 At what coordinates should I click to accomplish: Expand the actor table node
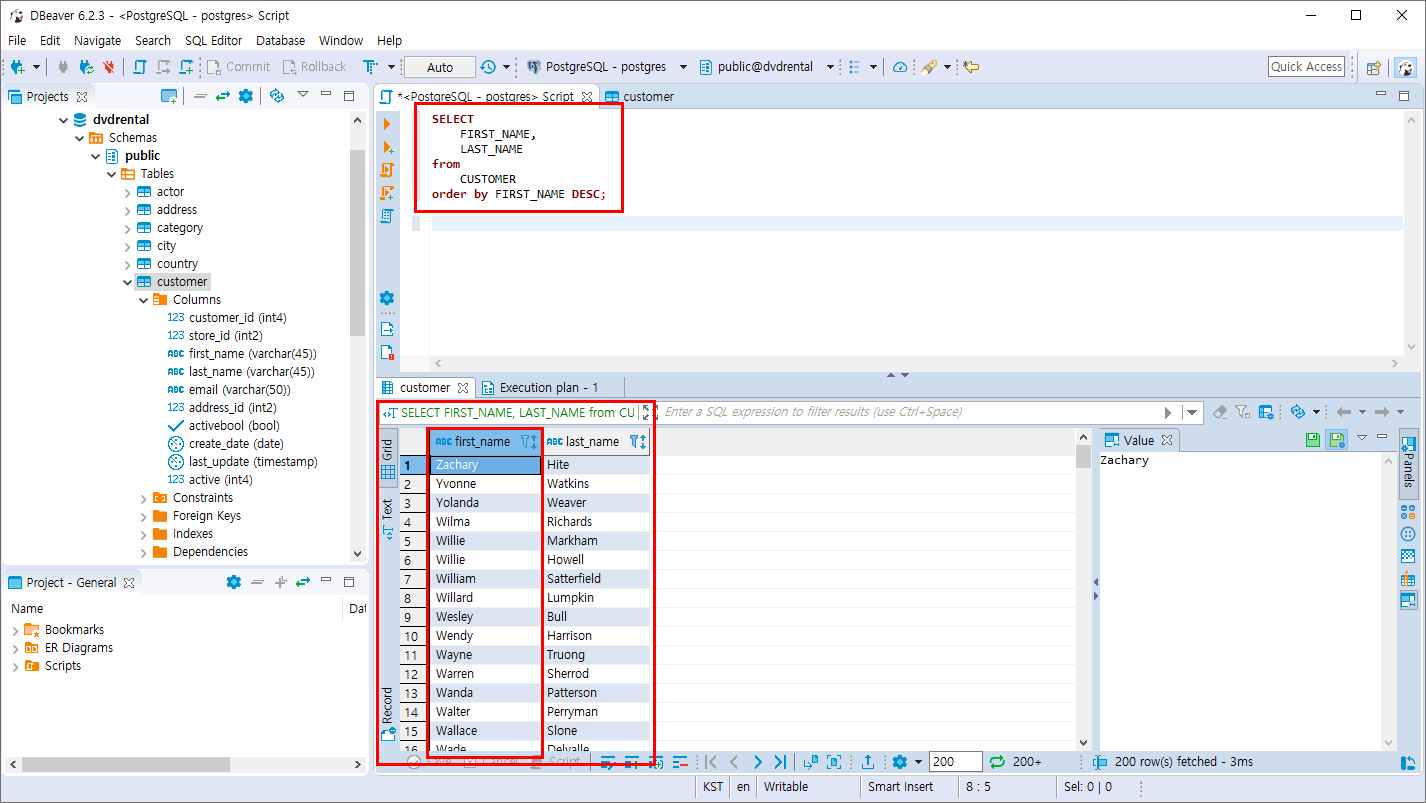127,192
